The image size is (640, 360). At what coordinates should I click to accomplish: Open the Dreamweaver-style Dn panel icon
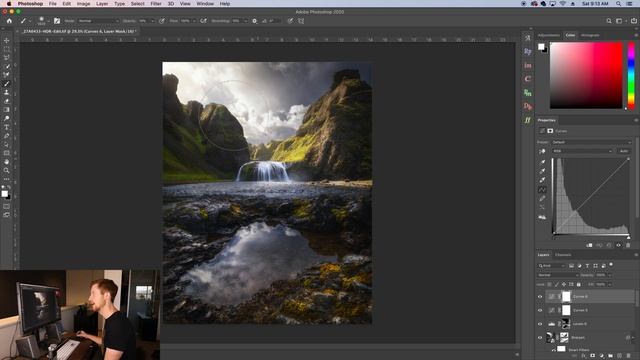click(x=528, y=106)
